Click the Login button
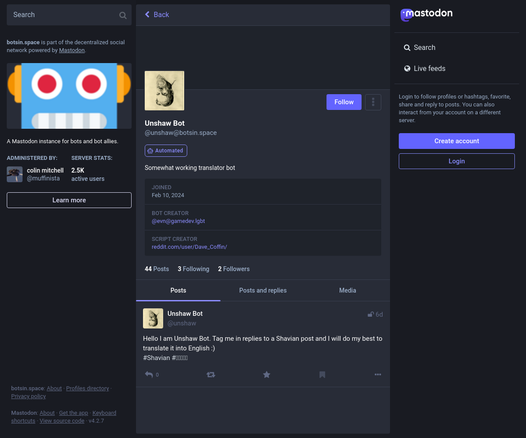 click(457, 161)
